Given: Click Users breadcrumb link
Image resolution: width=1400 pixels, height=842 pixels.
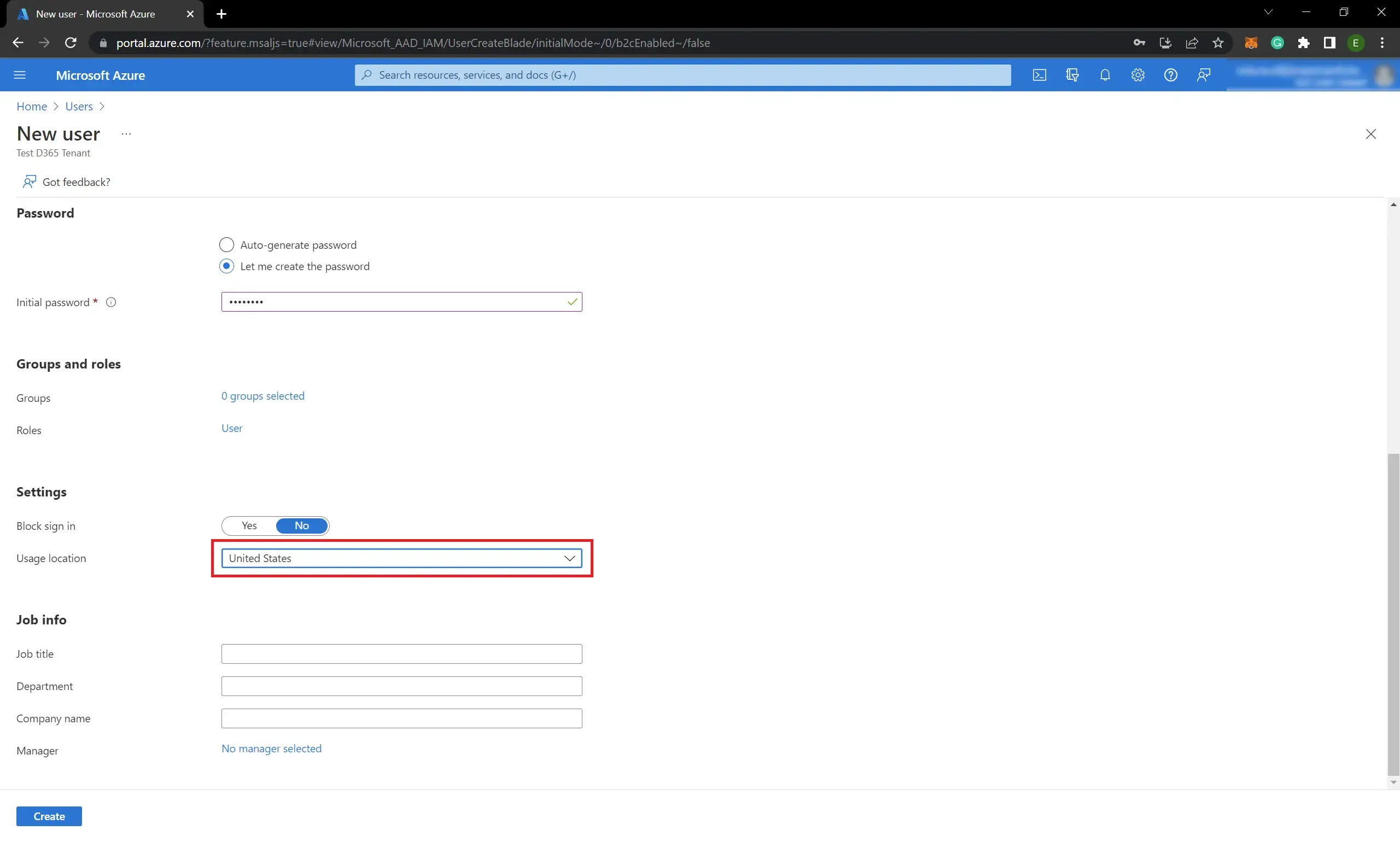Looking at the screenshot, I should (x=78, y=105).
